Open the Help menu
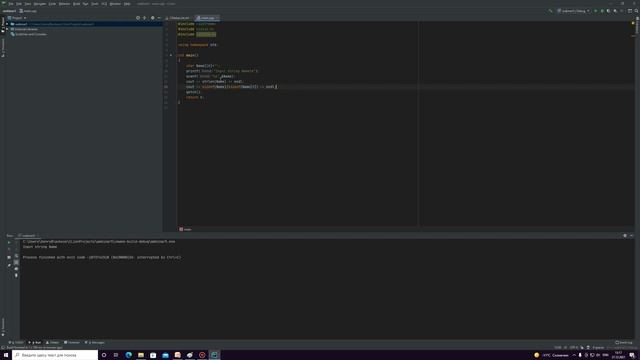The width and height of the screenshot is (640, 360). (127, 4)
